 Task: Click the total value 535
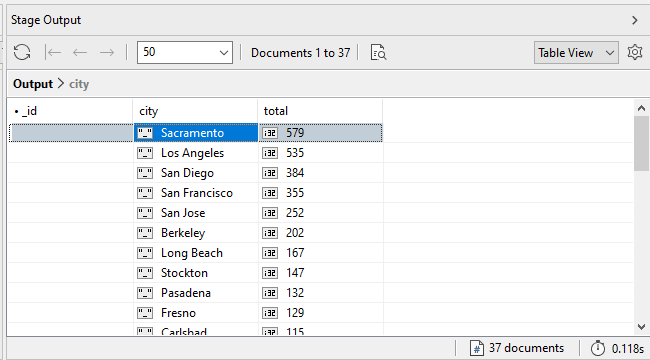pyautogui.click(x=295, y=153)
